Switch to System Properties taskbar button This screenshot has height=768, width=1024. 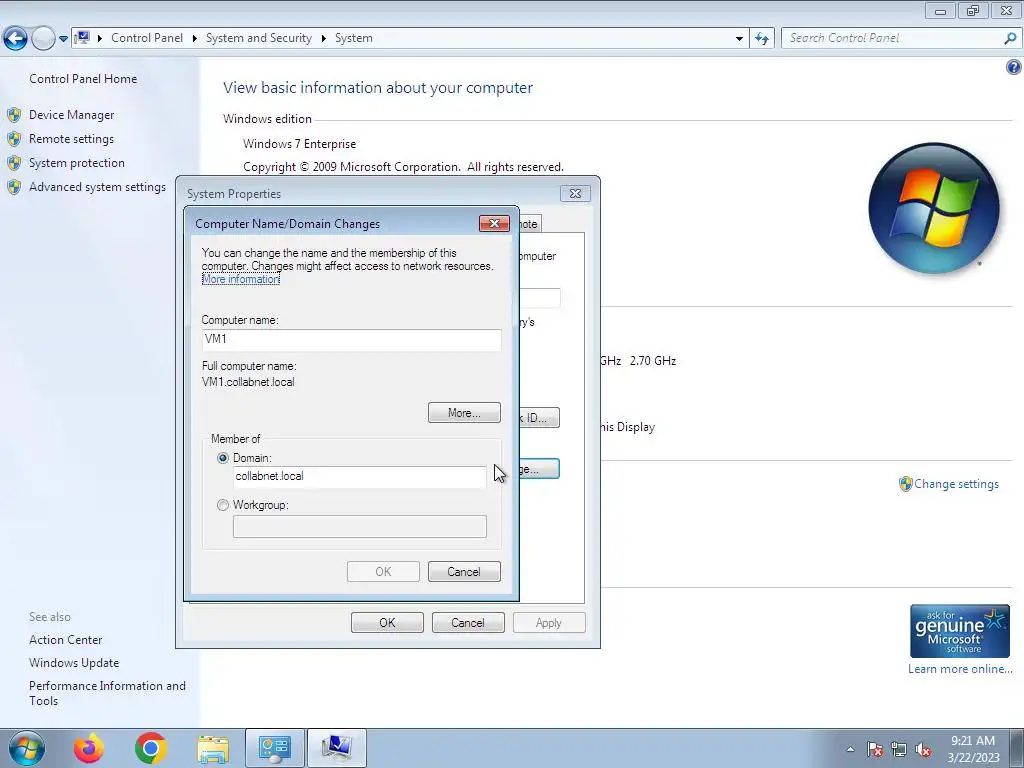(337, 748)
